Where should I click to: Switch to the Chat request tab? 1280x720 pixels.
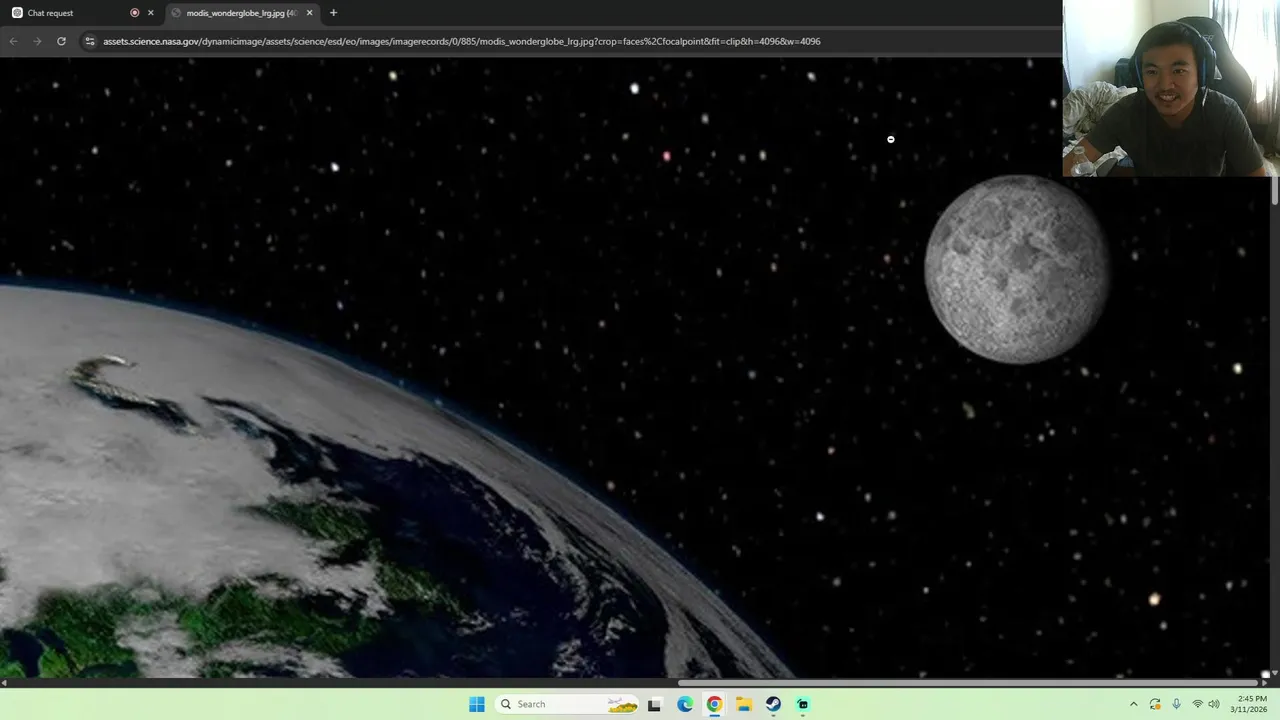[x=80, y=13]
